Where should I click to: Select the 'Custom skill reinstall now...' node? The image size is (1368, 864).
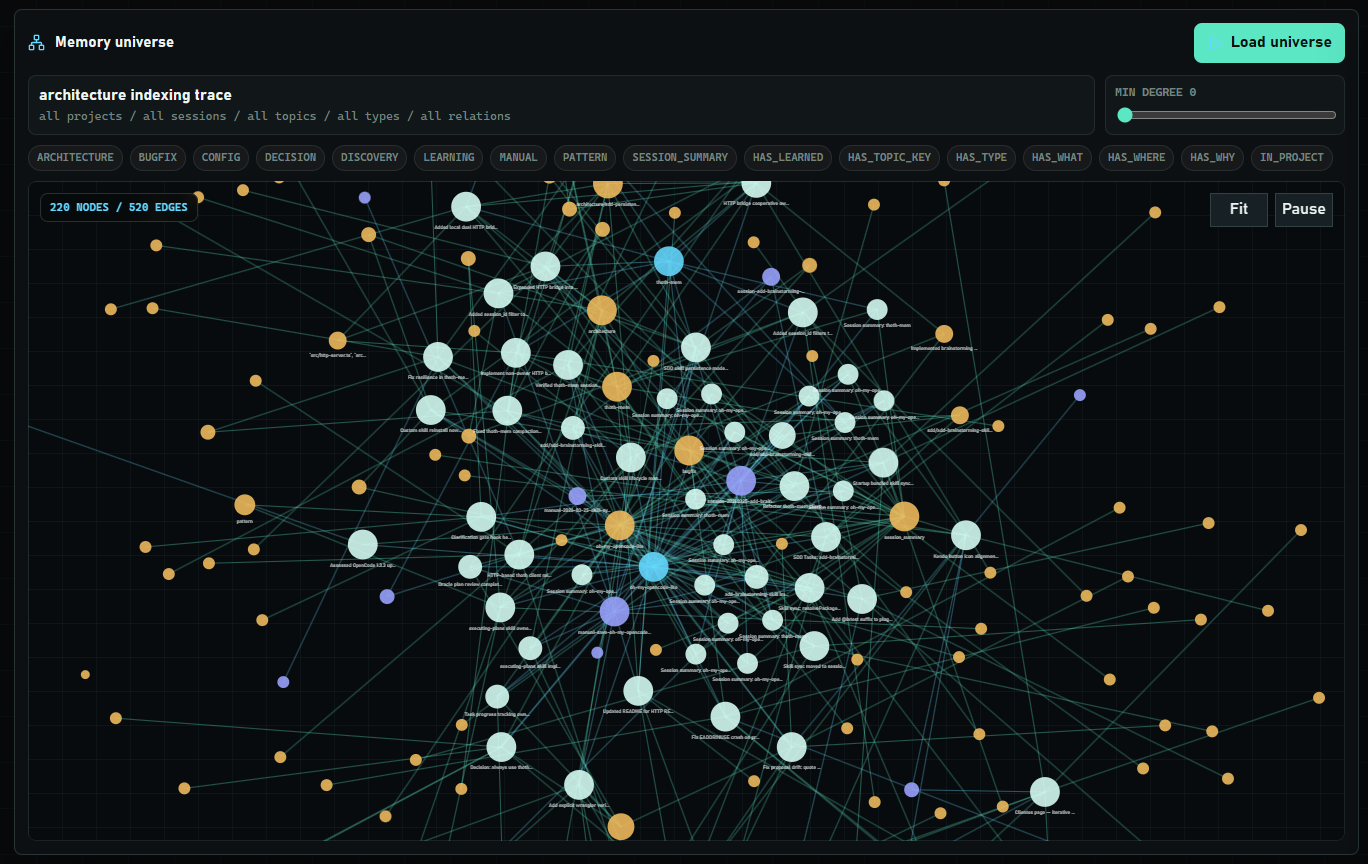431,410
